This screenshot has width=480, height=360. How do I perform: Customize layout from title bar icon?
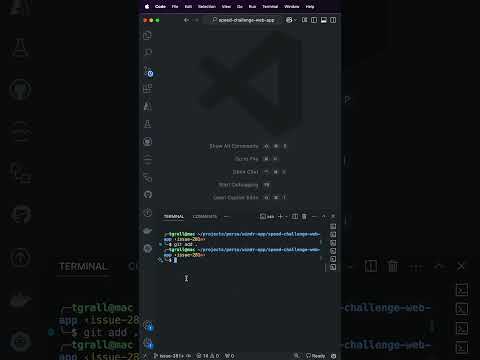point(304,20)
